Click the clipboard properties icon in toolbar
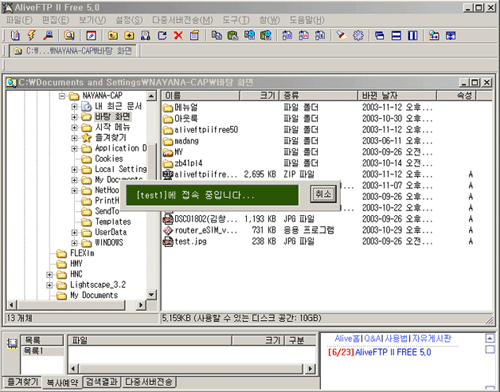 194,35
